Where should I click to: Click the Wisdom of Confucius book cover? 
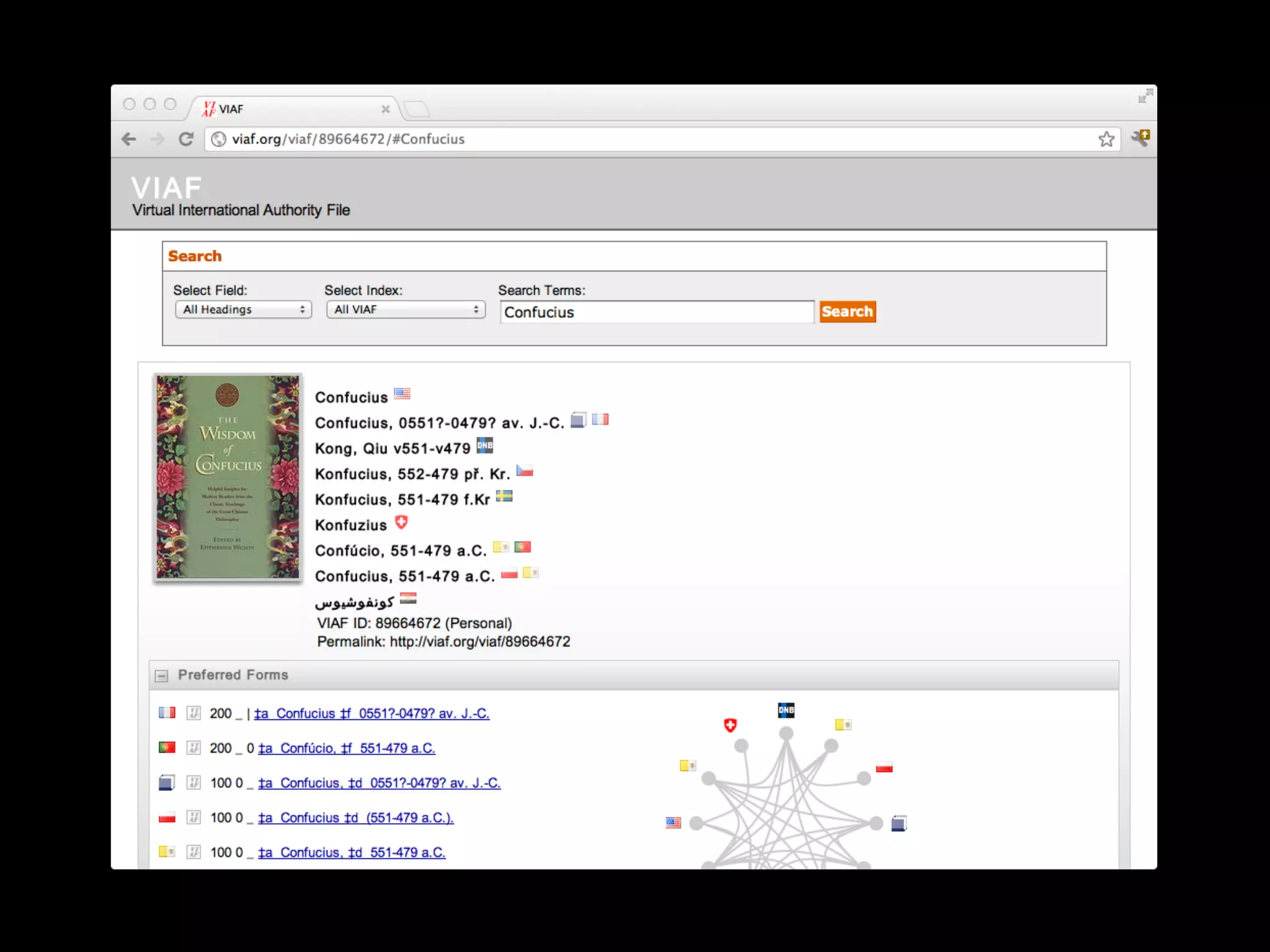tap(228, 477)
